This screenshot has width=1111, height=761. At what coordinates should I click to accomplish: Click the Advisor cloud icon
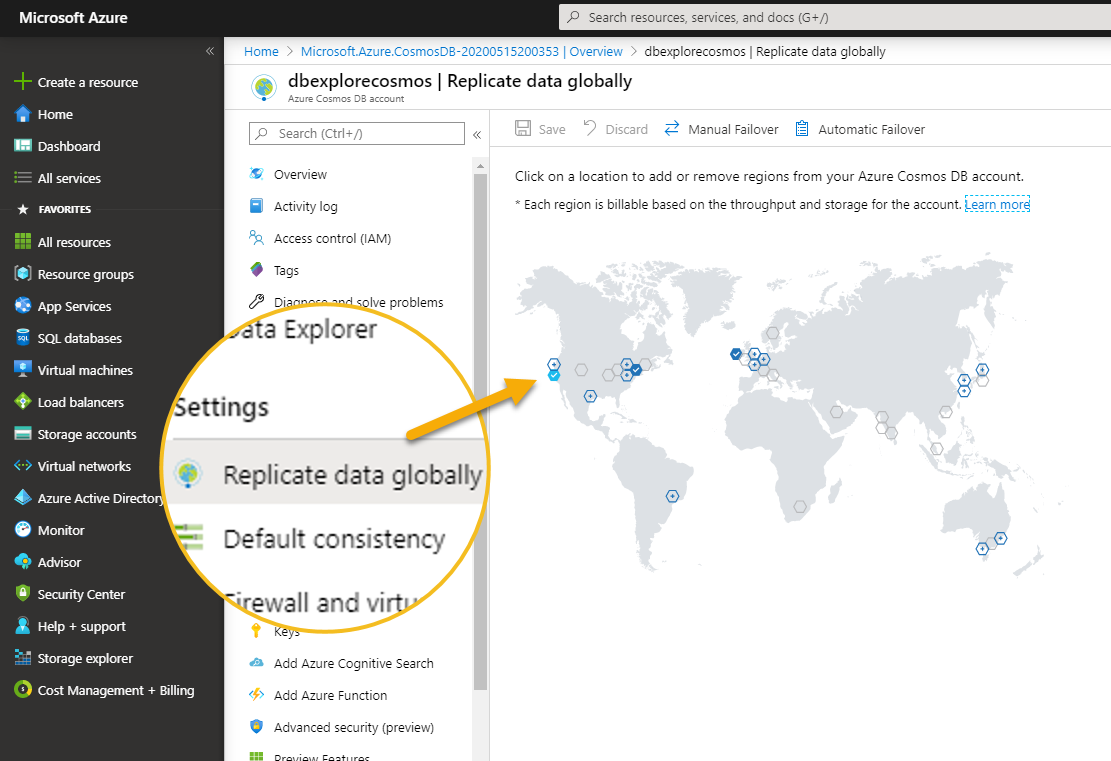23,561
